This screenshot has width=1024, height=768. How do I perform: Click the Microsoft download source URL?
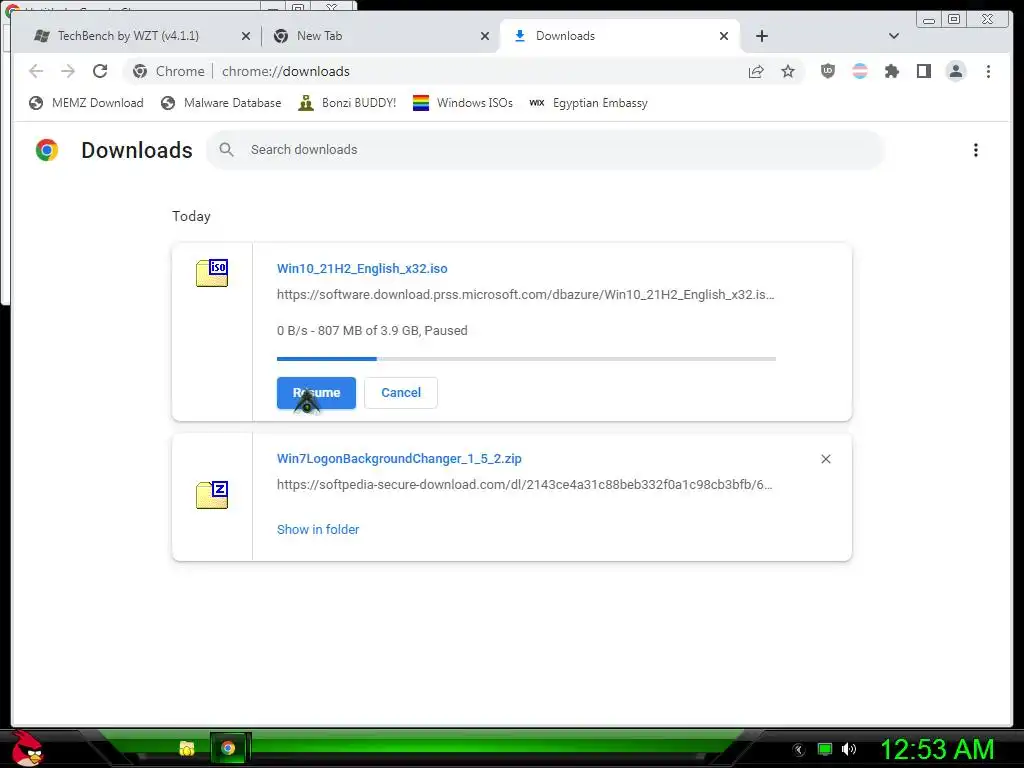click(x=526, y=295)
